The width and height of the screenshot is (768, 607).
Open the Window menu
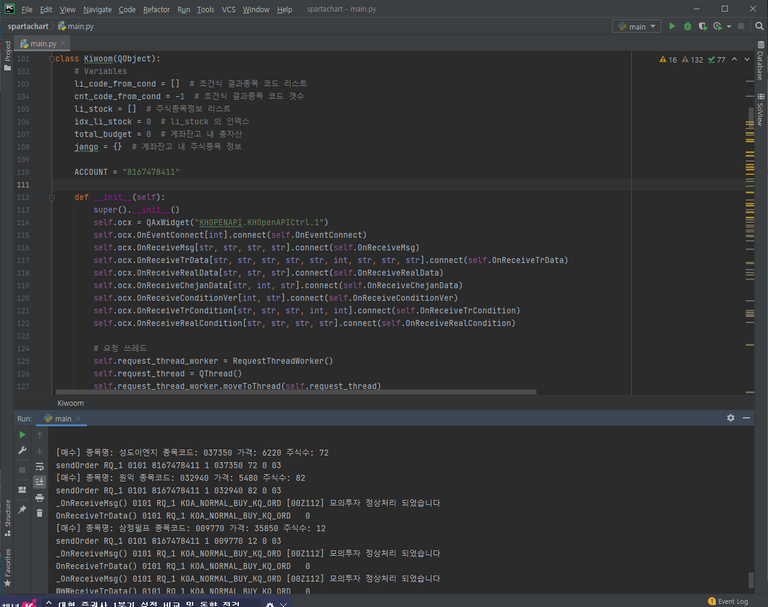[x=256, y=9]
